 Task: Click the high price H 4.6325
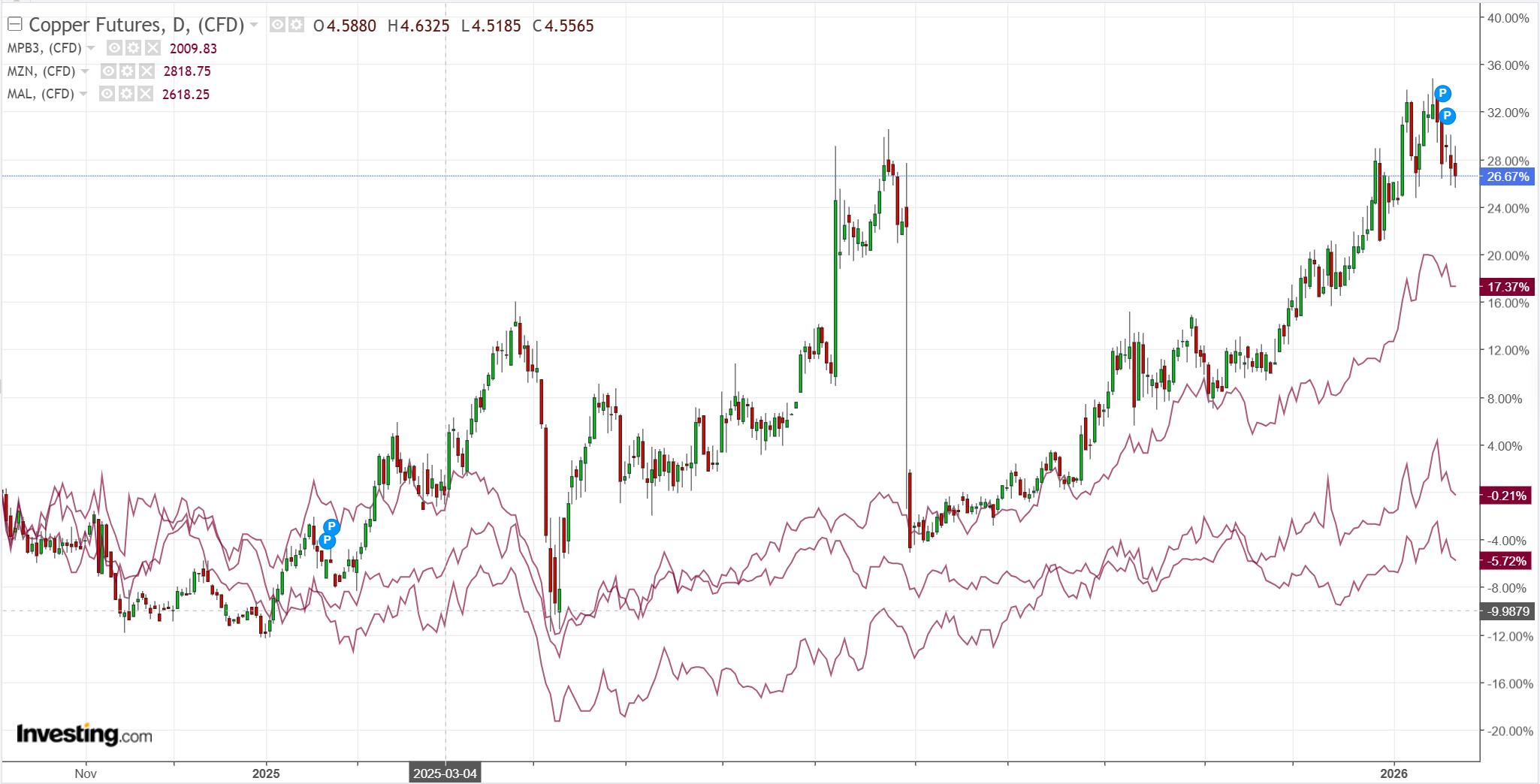pos(418,26)
